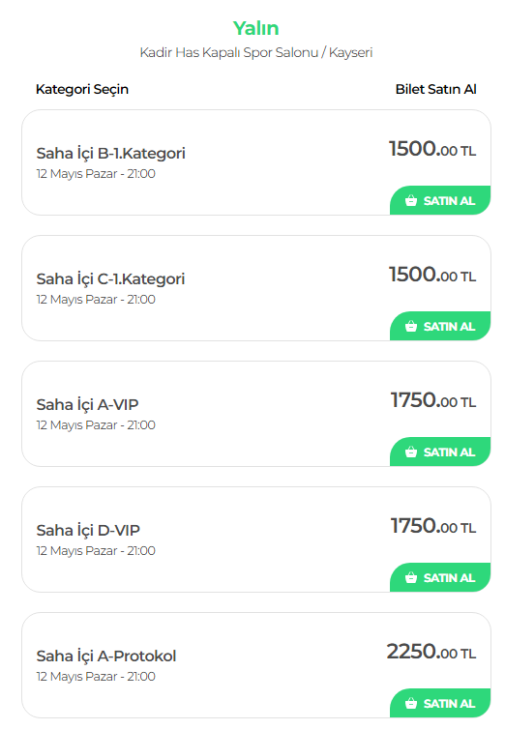Click the 1750.00 TL price of A-VIP
505x729 pixels.
click(433, 400)
